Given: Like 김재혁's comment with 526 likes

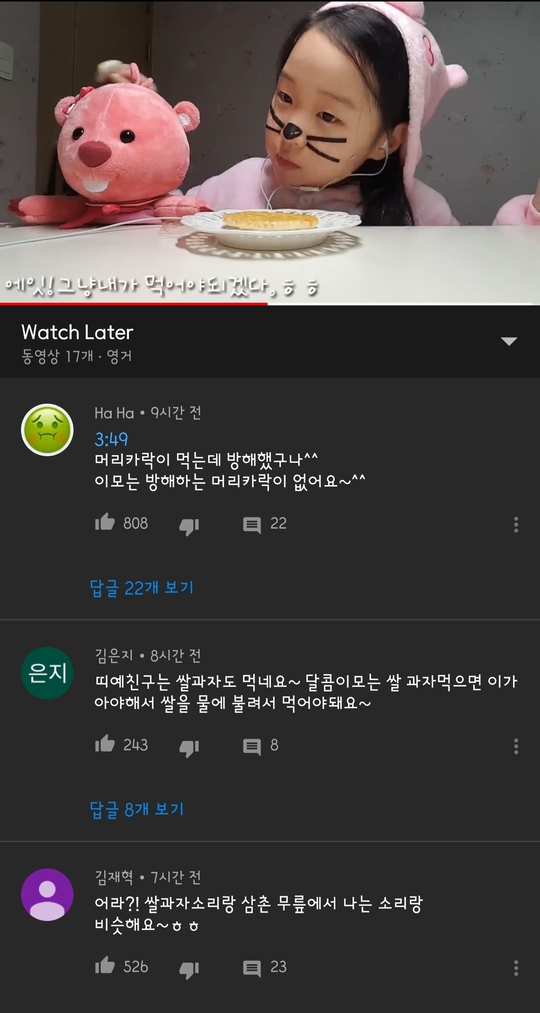Looking at the screenshot, I should pos(105,965).
